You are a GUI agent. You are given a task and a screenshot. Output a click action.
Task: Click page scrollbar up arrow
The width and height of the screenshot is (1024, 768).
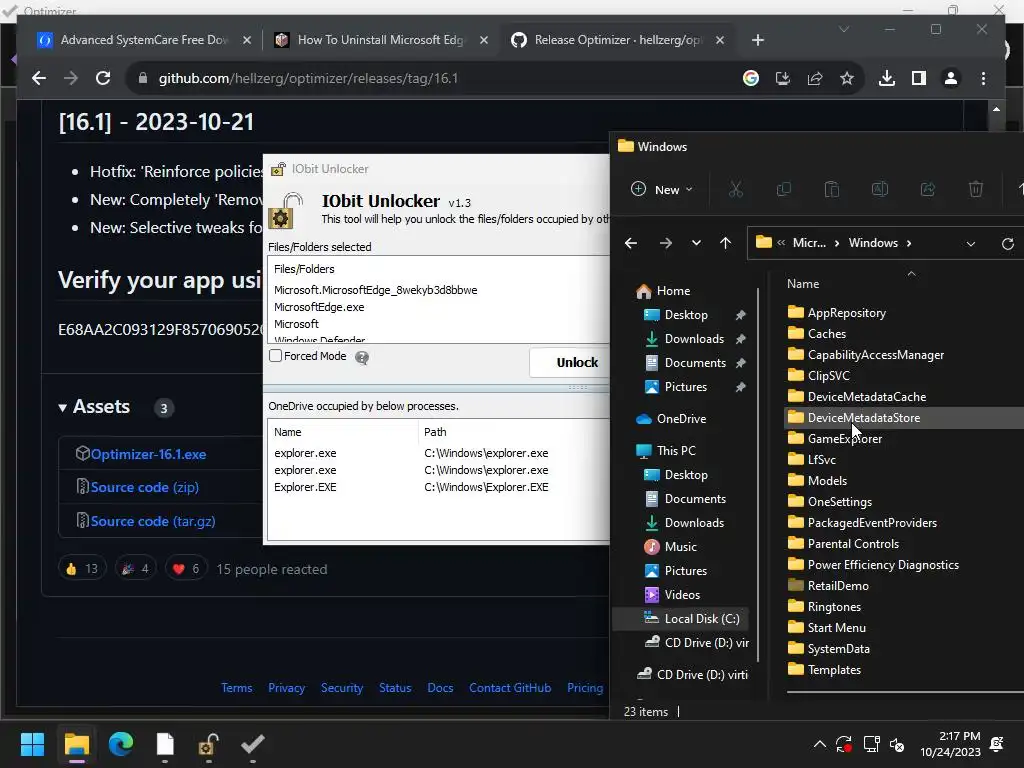click(996, 109)
